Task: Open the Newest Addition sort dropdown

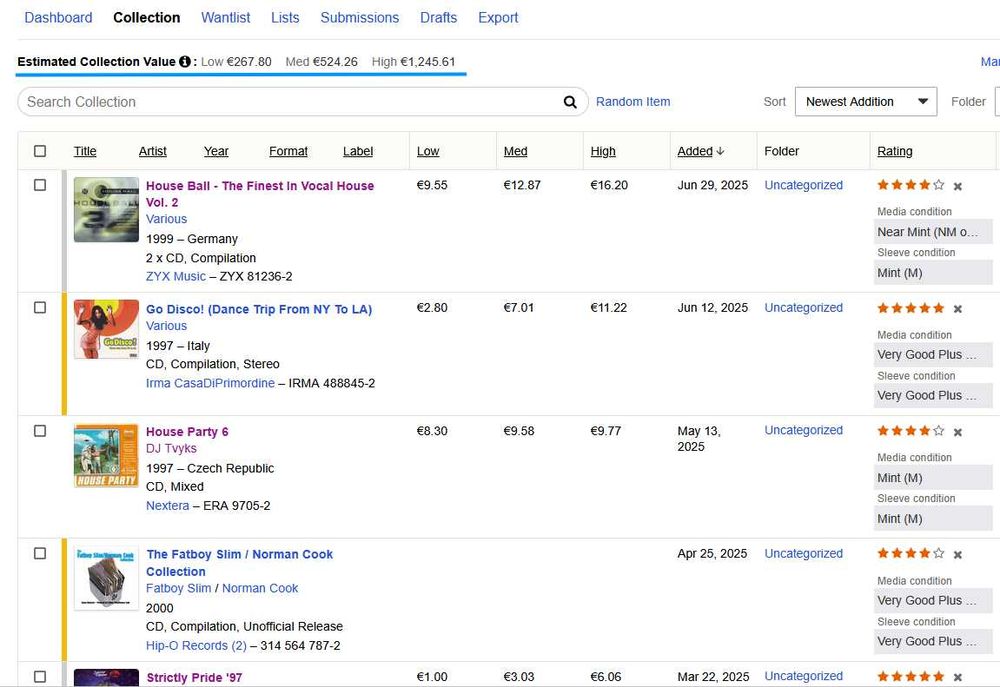Action: (865, 102)
